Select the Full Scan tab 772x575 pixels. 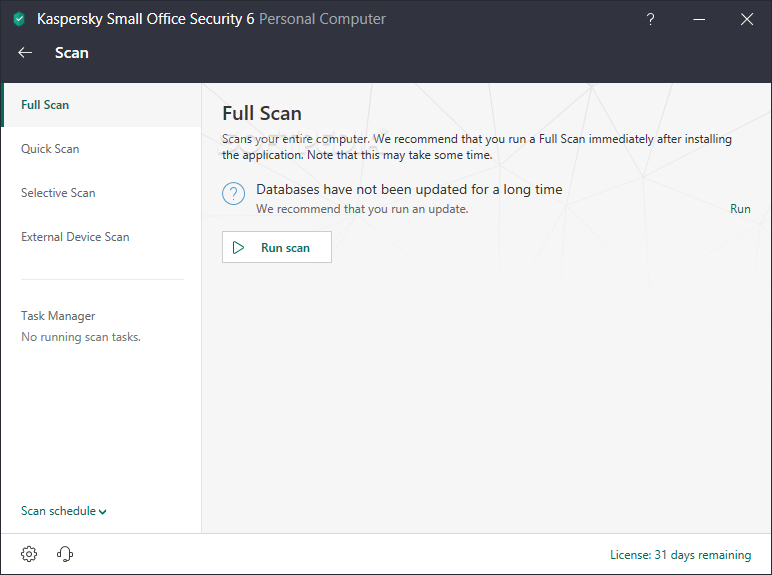click(45, 105)
